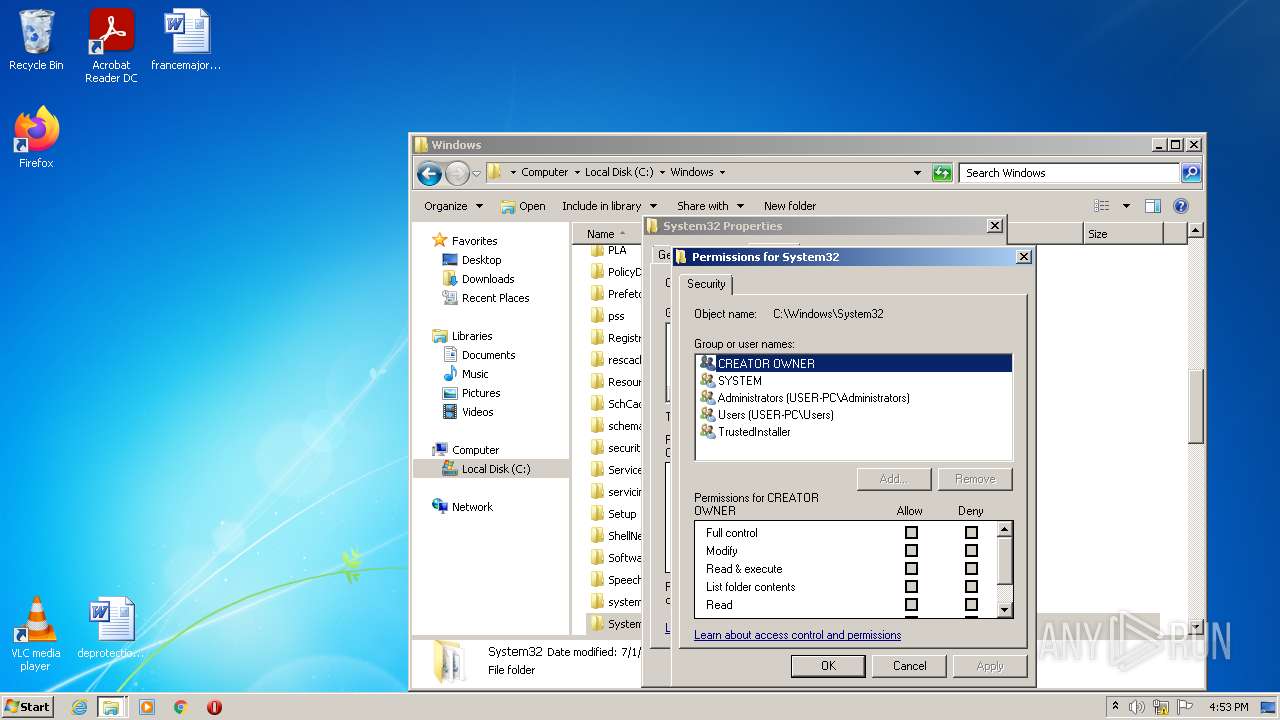Check Allow for List folder contents
The width and height of the screenshot is (1280, 720).
point(911,587)
